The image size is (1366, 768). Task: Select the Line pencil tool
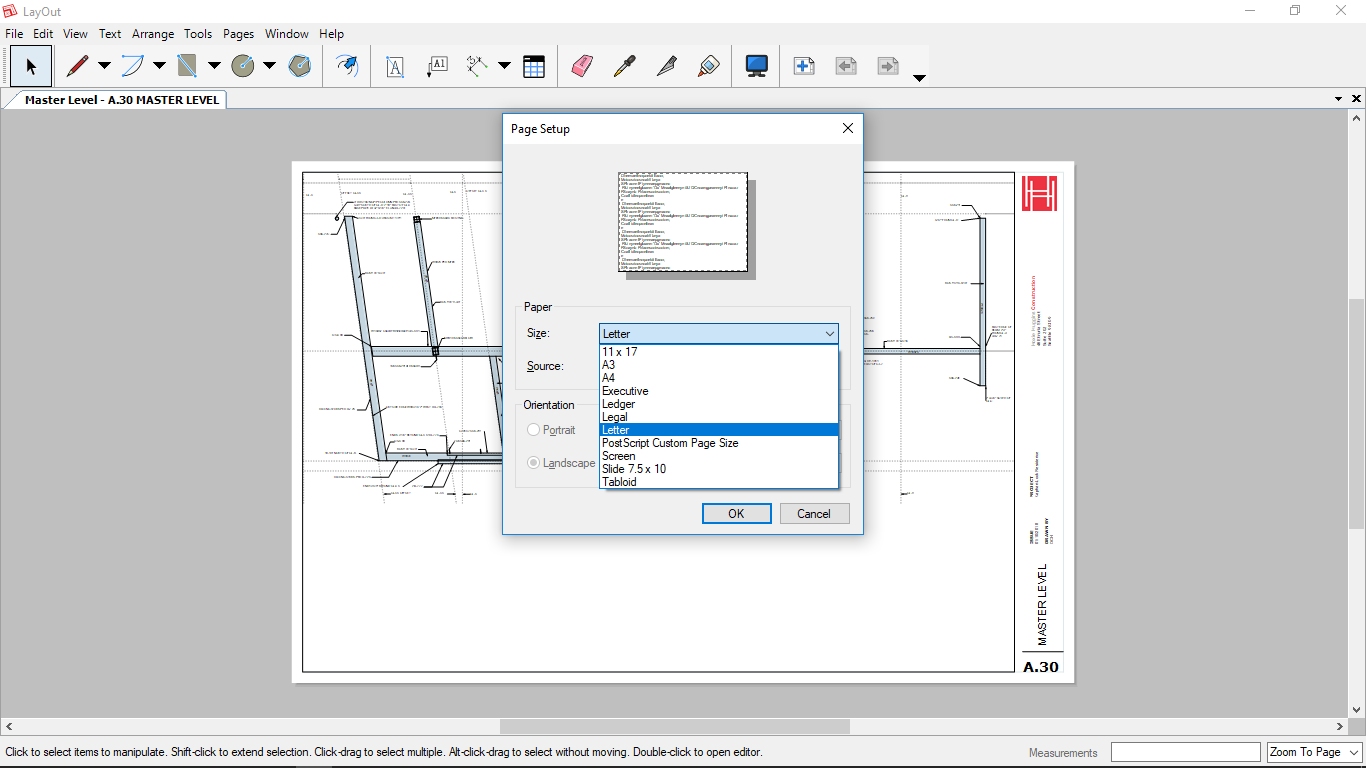point(77,66)
